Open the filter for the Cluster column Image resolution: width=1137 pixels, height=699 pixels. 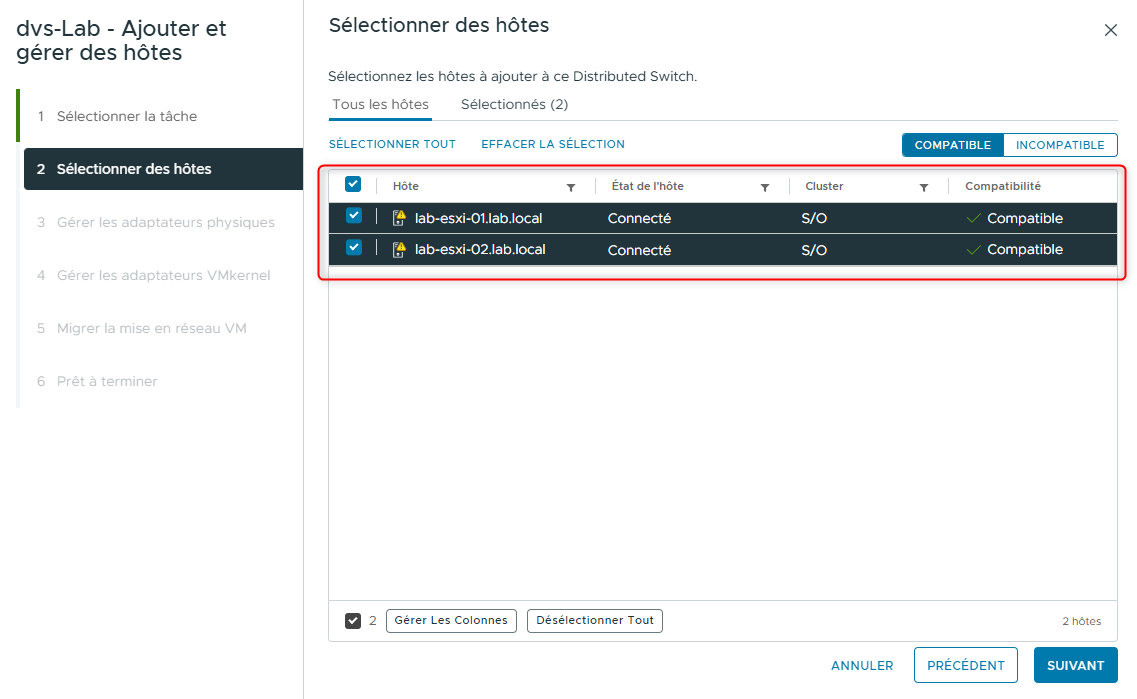pyautogui.click(x=925, y=187)
